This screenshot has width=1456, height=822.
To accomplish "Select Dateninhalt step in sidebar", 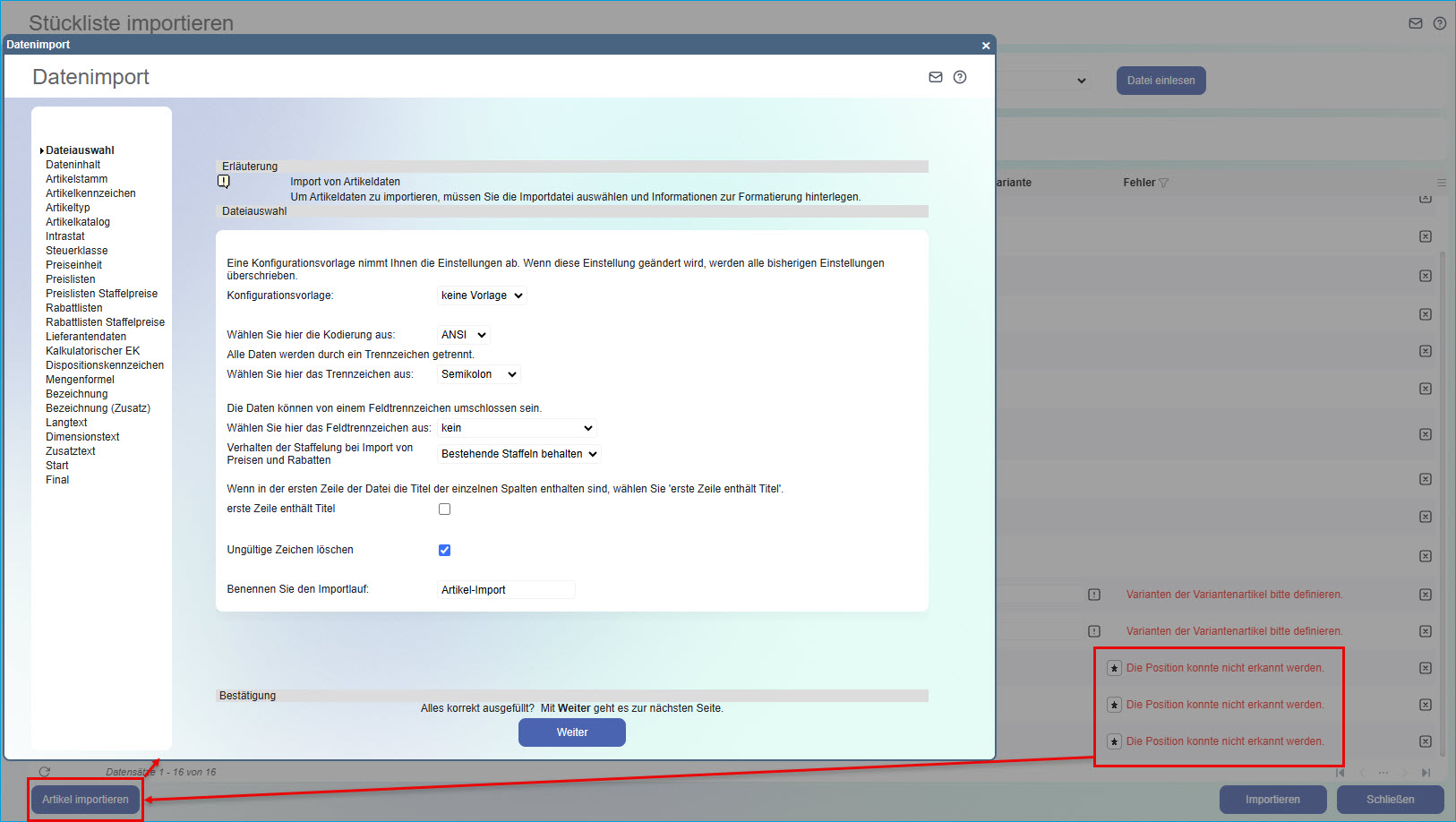I will [x=73, y=165].
